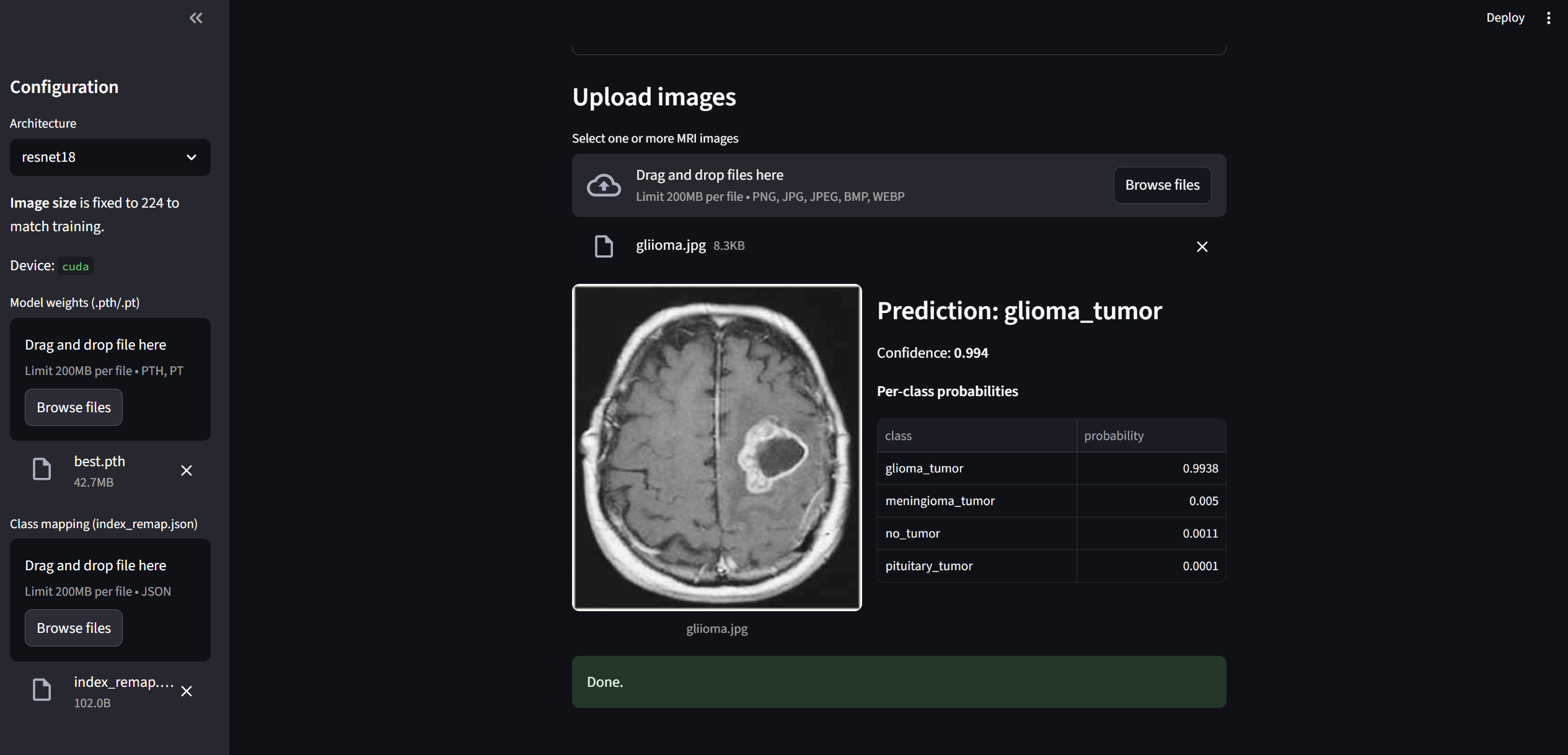Click Browse files for class mapping JSON

pyautogui.click(x=73, y=628)
